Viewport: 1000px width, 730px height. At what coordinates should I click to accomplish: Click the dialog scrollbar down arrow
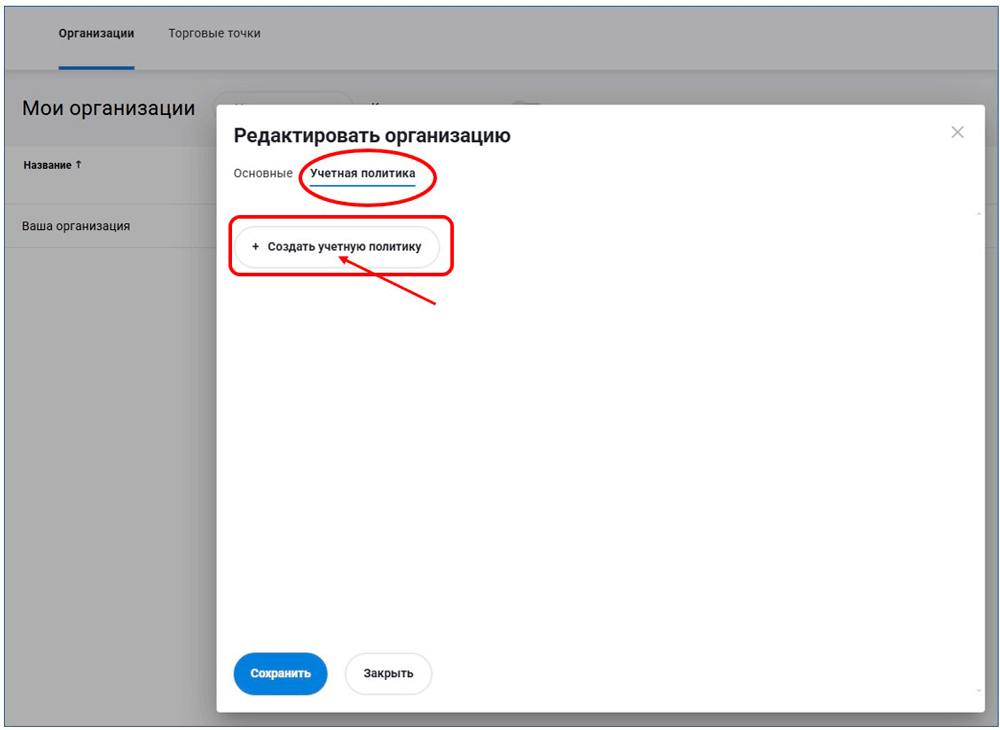tap(977, 691)
